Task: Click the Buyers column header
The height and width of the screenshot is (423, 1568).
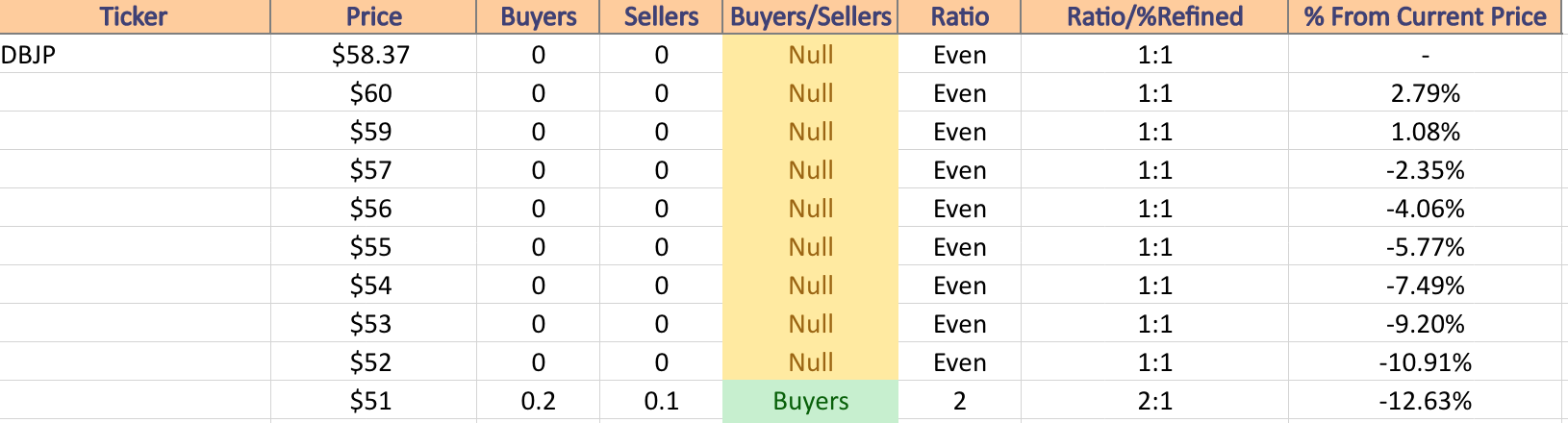Action: pyautogui.click(x=538, y=16)
